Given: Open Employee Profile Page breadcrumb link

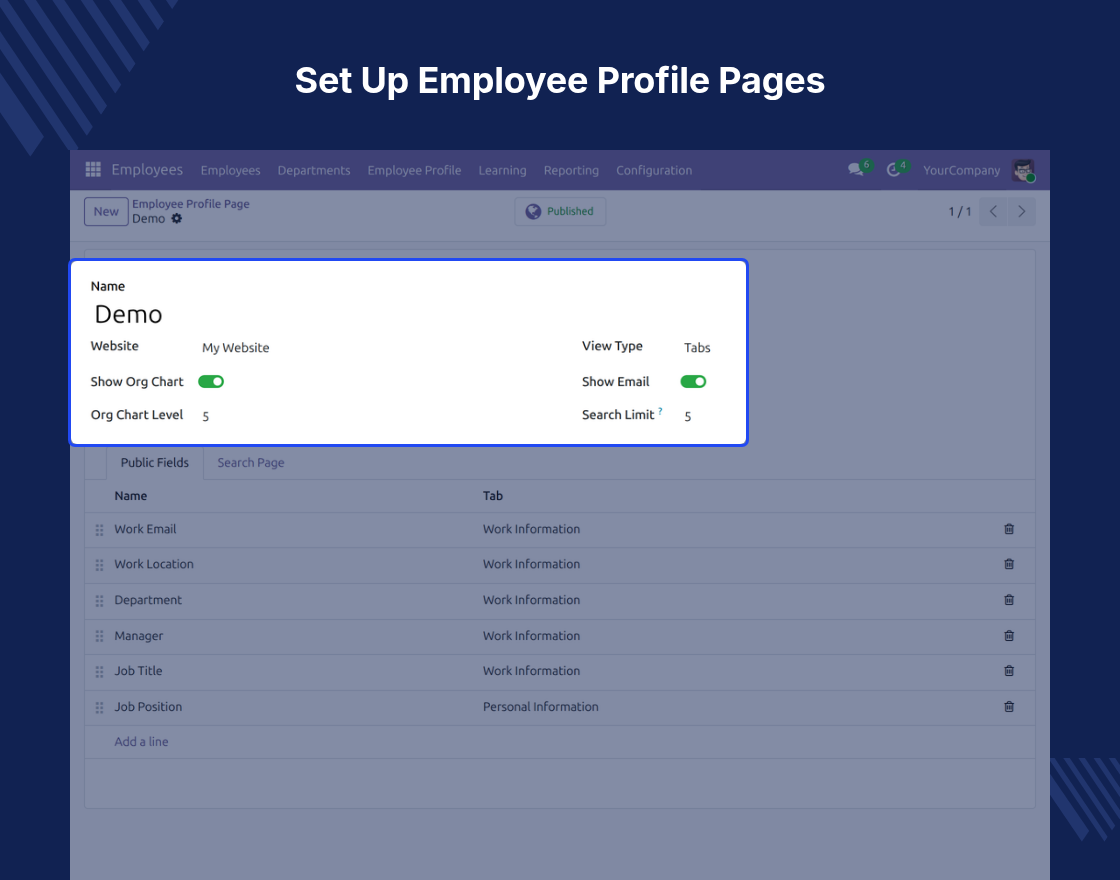Looking at the screenshot, I should (x=191, y=204).
